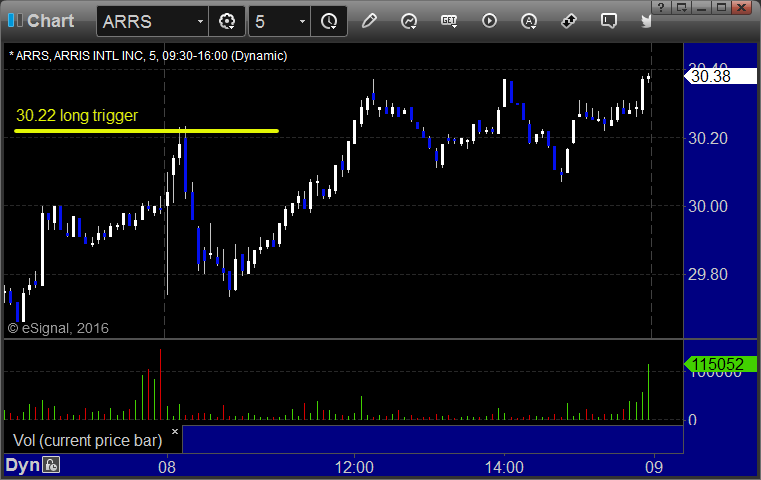The image size is (761, 480).
Task: Click the 30.00 price axis label
Action: pyautogui.click(x=708, y=206)
